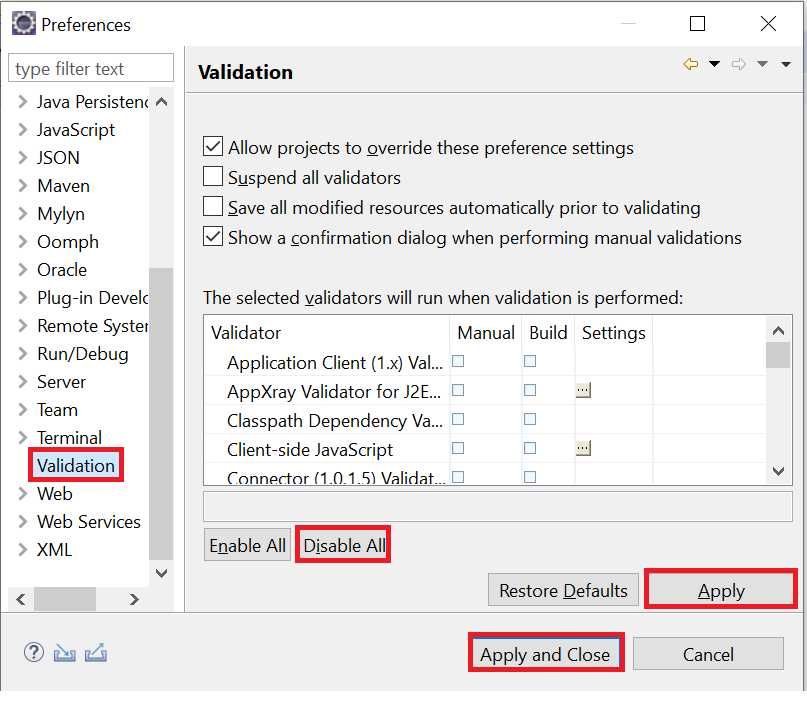Expand the Java Persistence tree item

point(22,101)
